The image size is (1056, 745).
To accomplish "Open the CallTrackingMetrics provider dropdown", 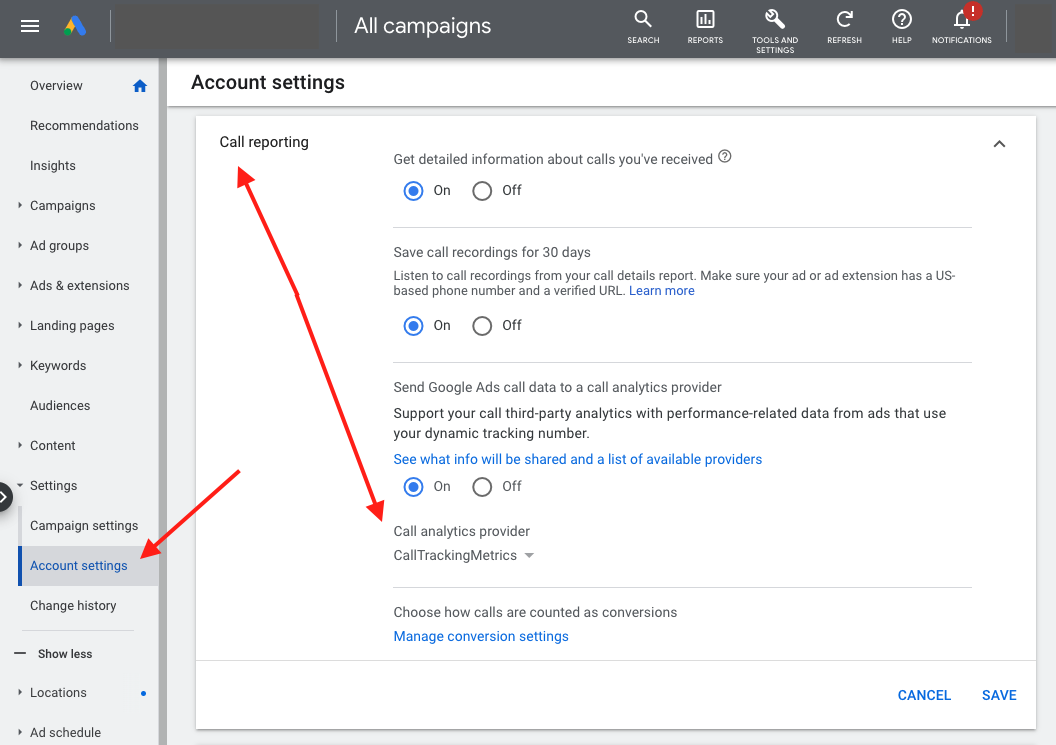I will [464, 556].
